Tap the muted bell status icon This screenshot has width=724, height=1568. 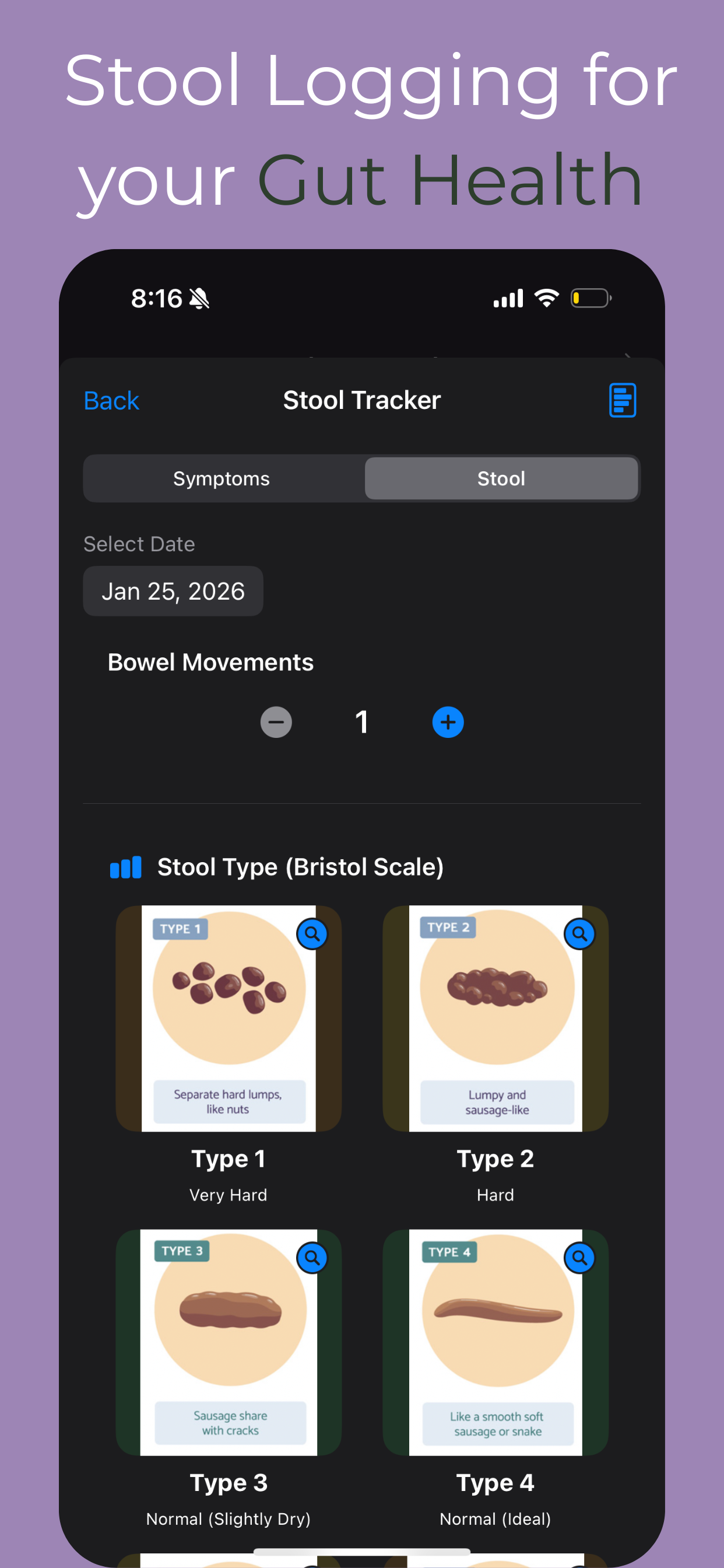pos(199,298)
